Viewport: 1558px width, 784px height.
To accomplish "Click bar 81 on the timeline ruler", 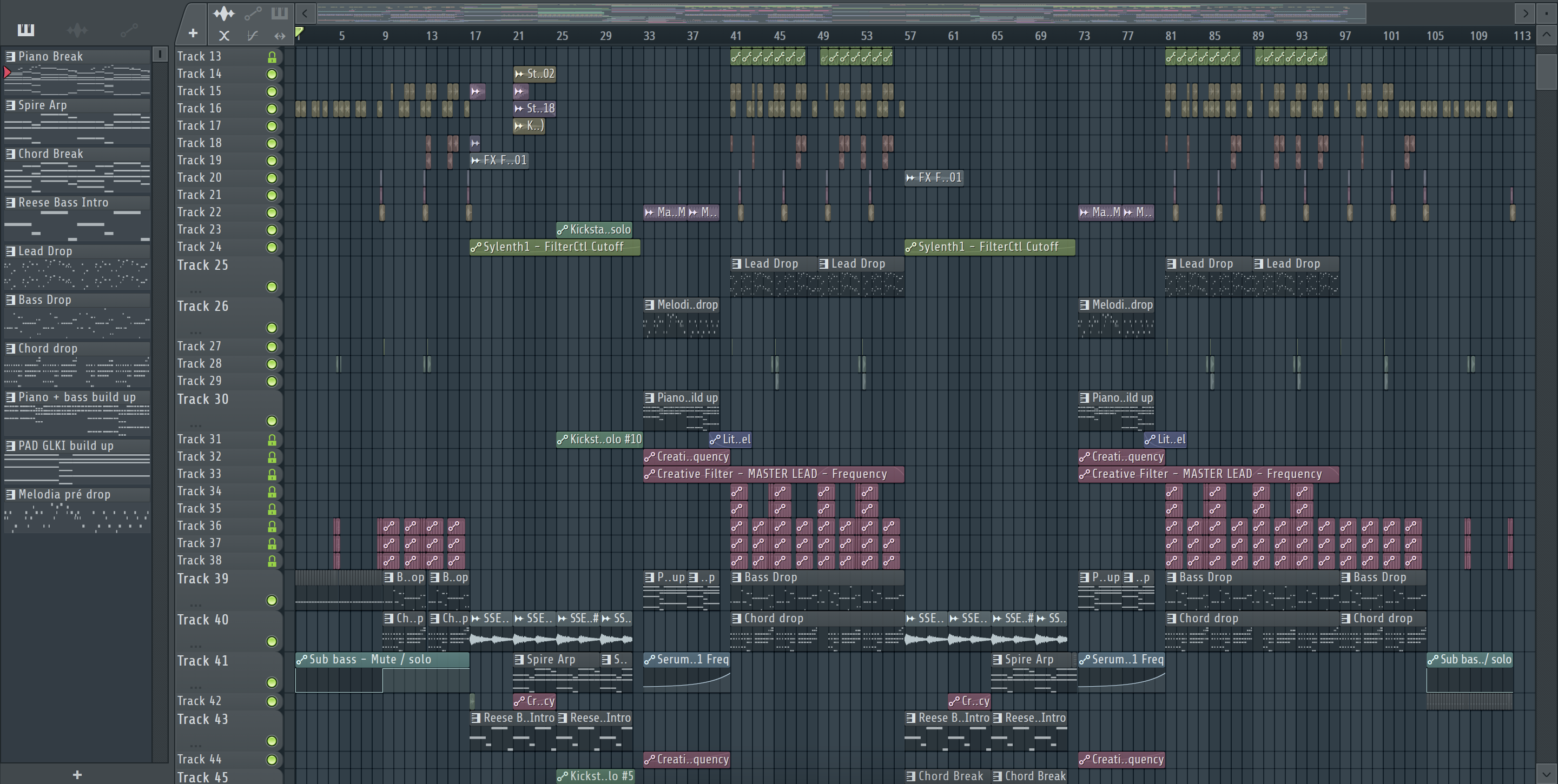I will coord(1171,36).
